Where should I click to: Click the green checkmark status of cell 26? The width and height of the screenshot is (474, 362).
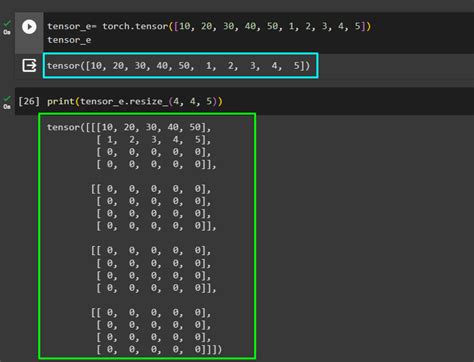tap(7, 98)
